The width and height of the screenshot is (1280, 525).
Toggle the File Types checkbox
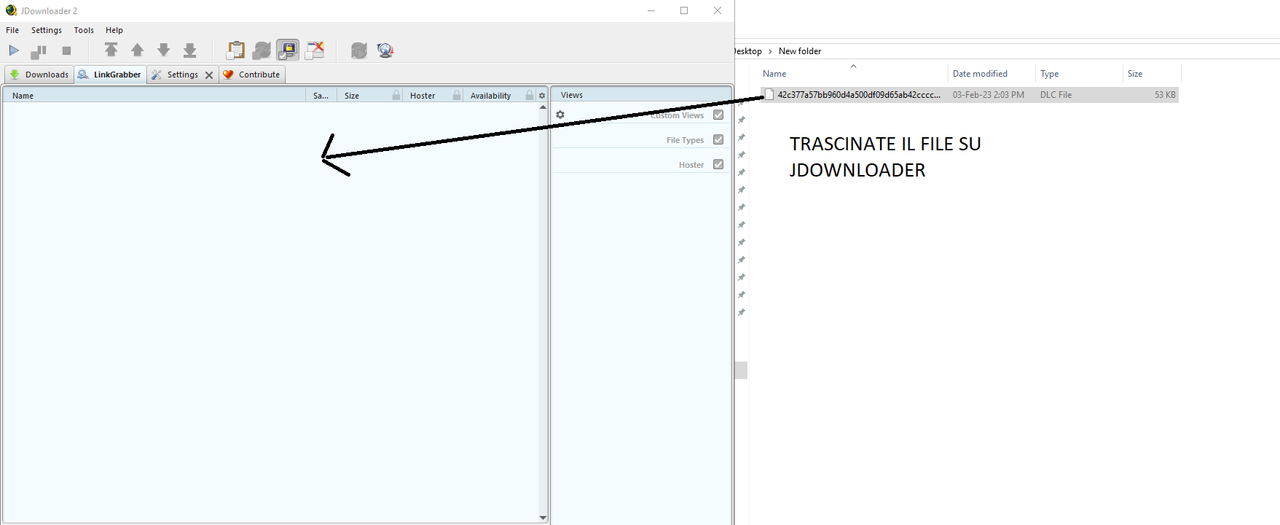coord(718,140)
